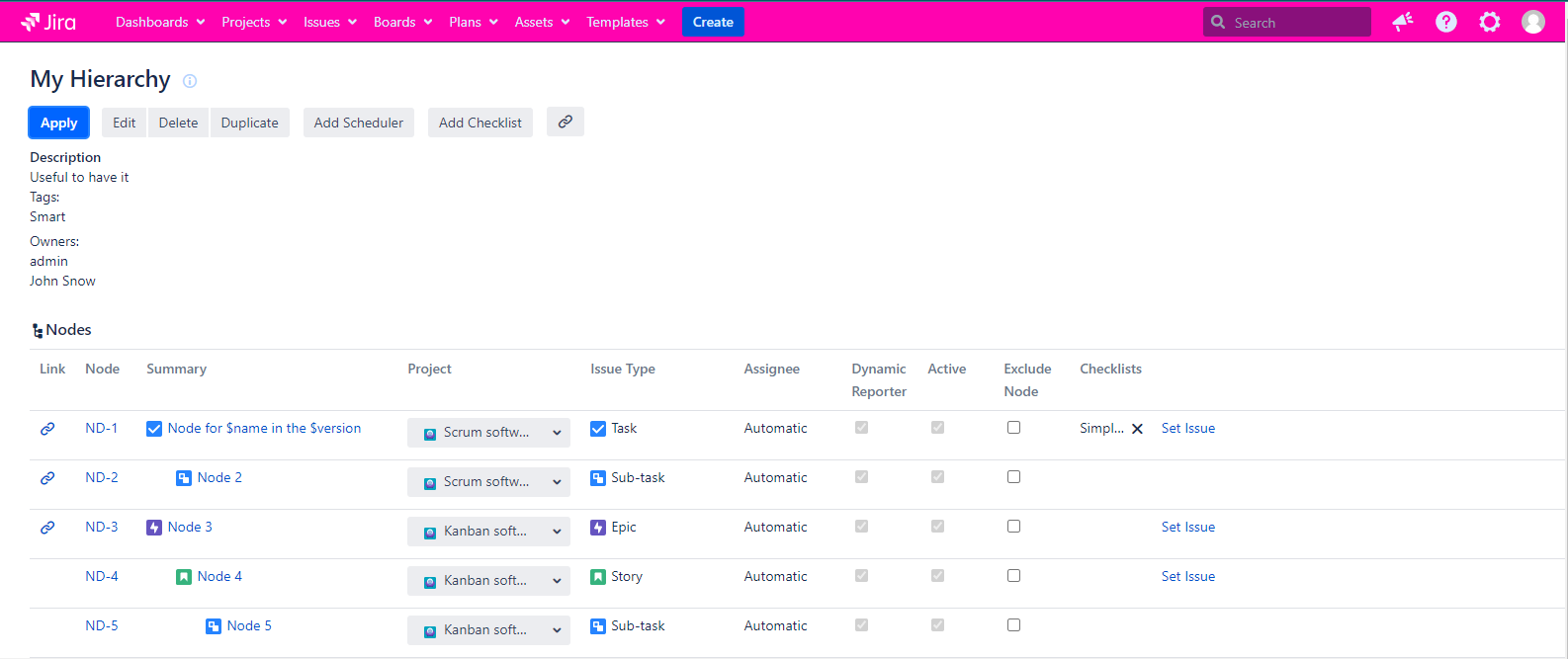The image size is (1568, 659).
Task: Click the link icon for ND-3 row
Action: (47, 528)
